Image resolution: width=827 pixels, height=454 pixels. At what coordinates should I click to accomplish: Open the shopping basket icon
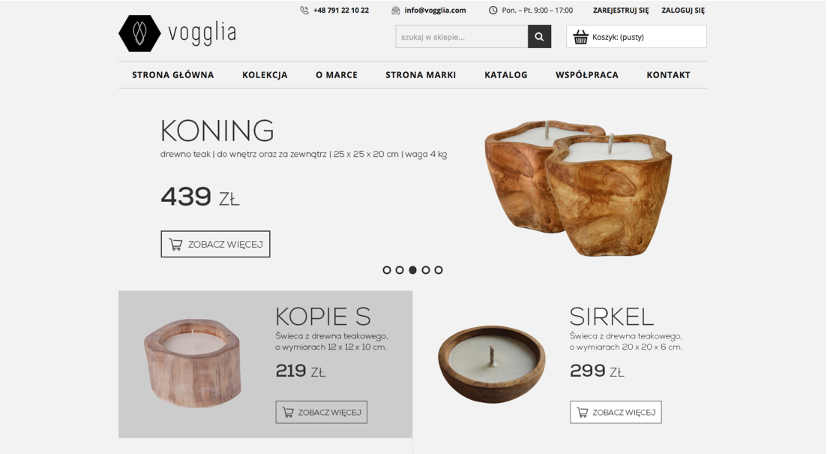[x=581, y=37]
